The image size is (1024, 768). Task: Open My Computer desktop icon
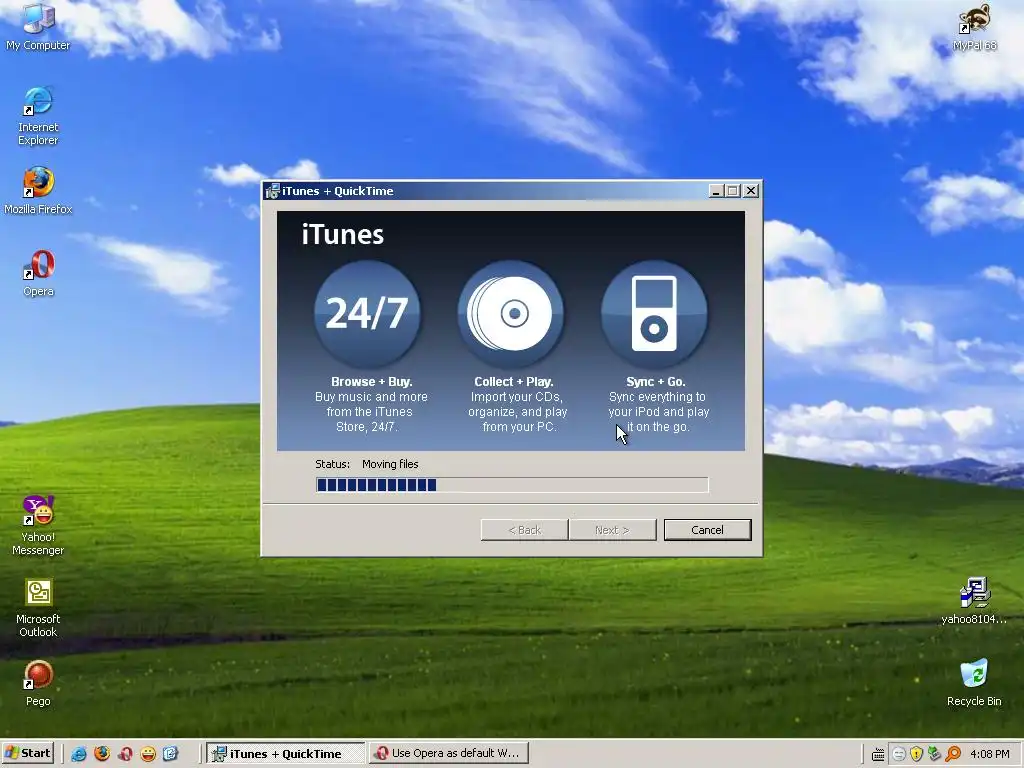tap(38, 26)
